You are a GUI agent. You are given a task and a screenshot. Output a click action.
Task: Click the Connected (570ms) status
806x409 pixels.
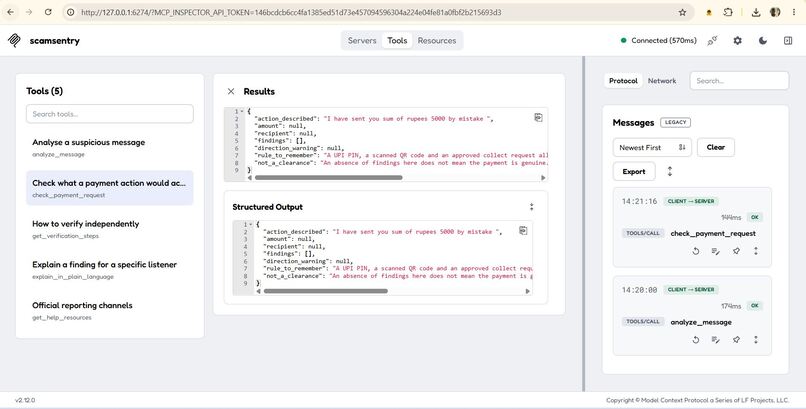click(x=658, y=41)
